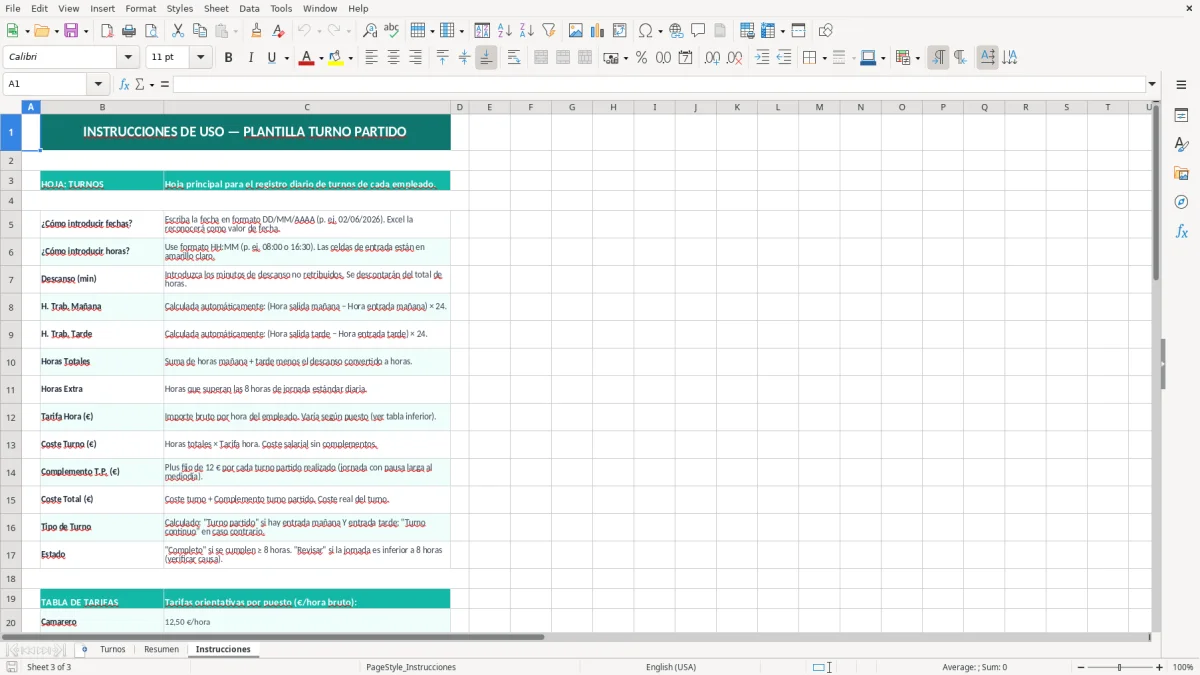Click the Insert Comment icon
Image resolution: width=1200 pixels, height=675 pixels.
tap(698, 31)
